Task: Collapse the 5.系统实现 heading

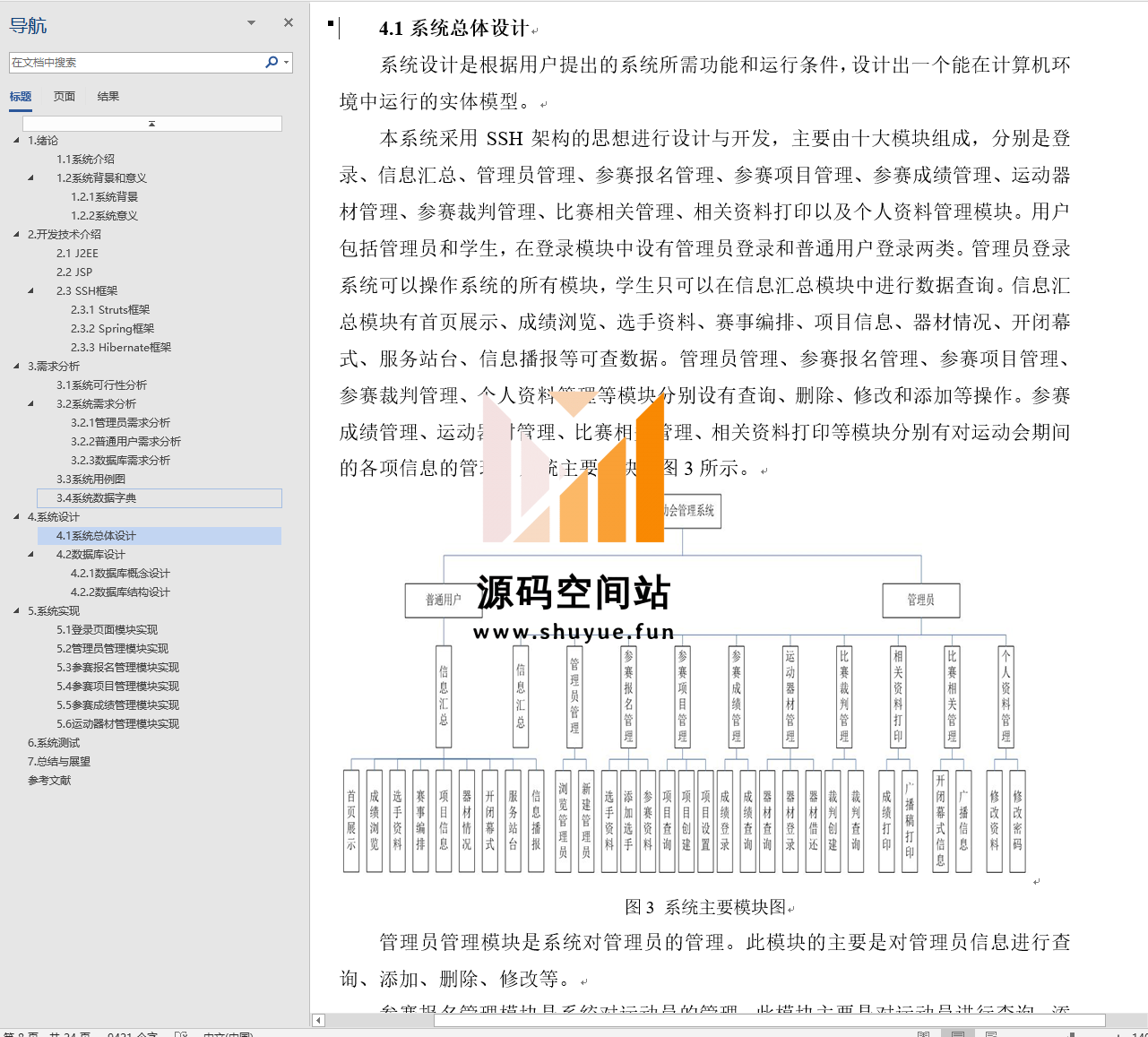Action: click(16, 610)
